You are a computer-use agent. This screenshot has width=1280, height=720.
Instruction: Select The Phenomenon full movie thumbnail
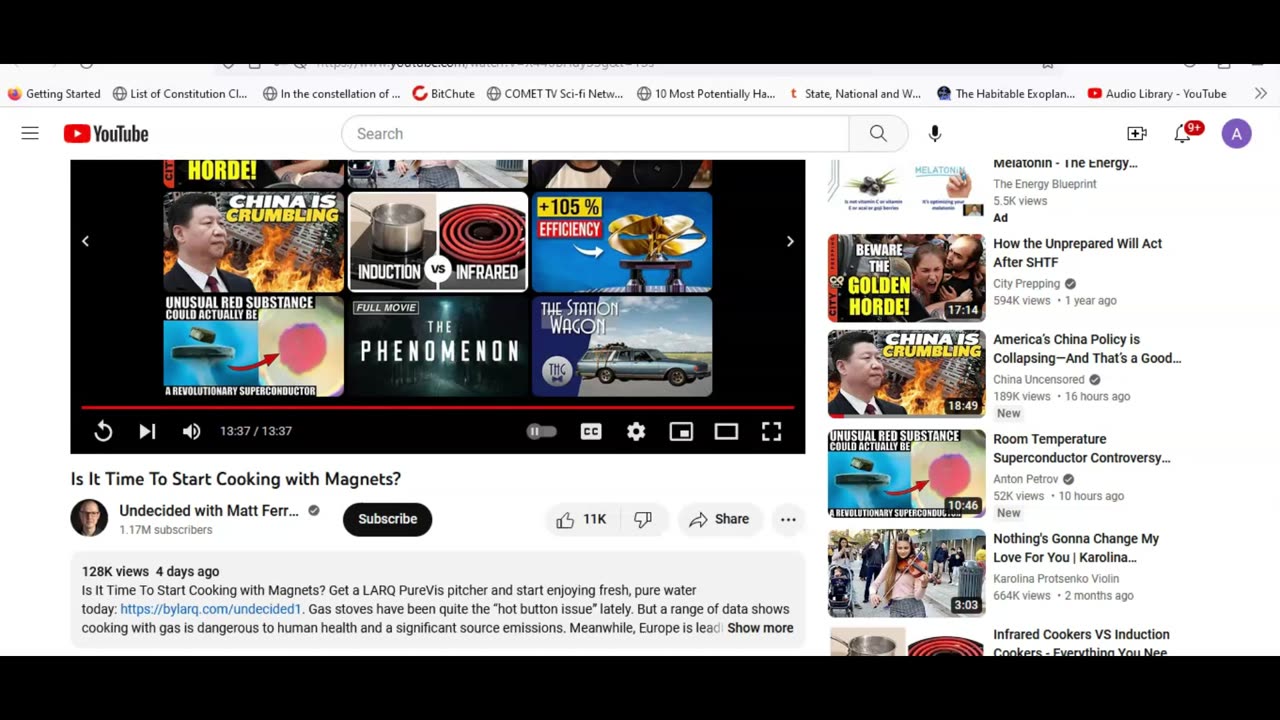tap(438, 346)
